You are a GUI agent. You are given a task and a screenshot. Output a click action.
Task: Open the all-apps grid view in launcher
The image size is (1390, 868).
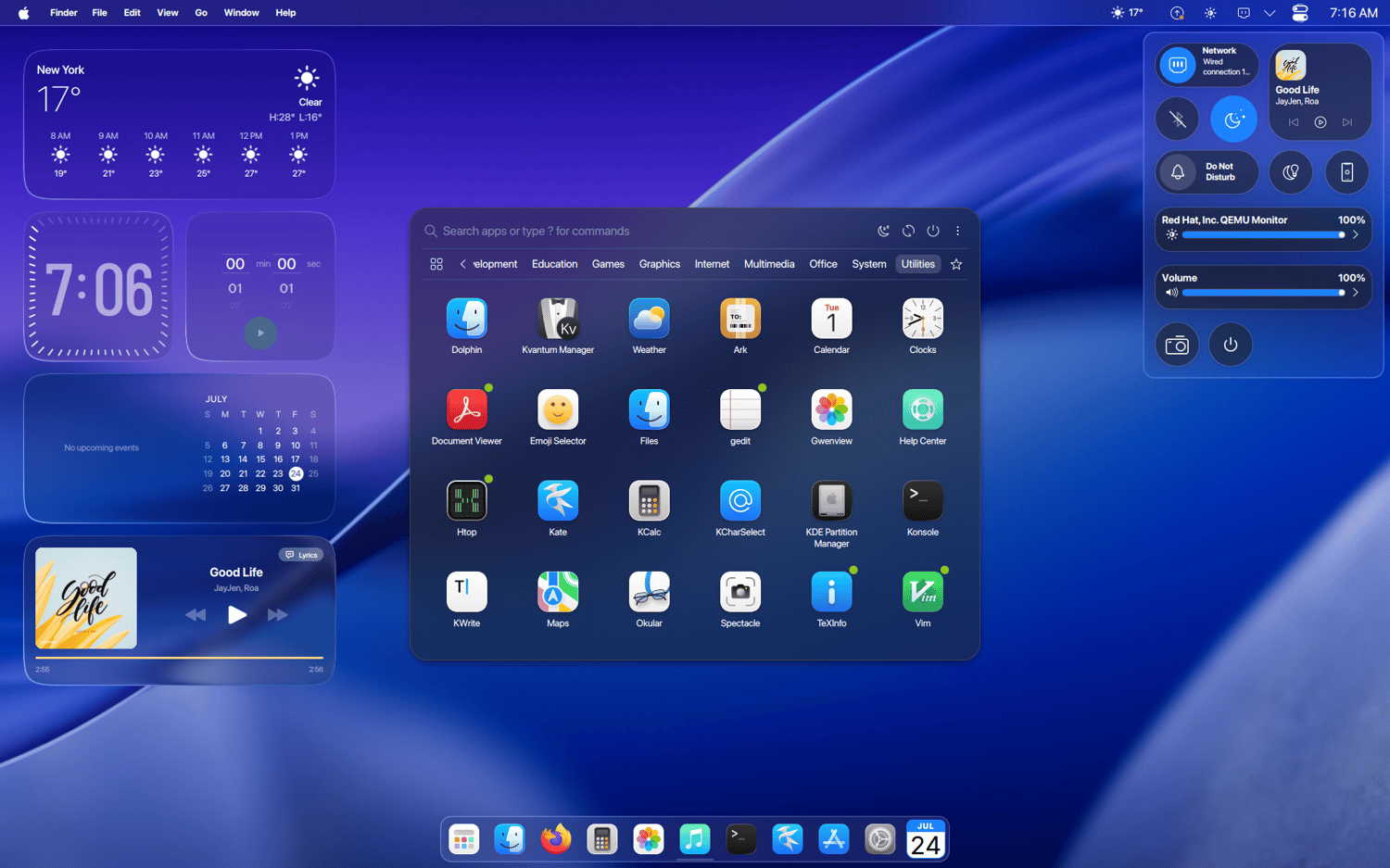tap(436, 264)
